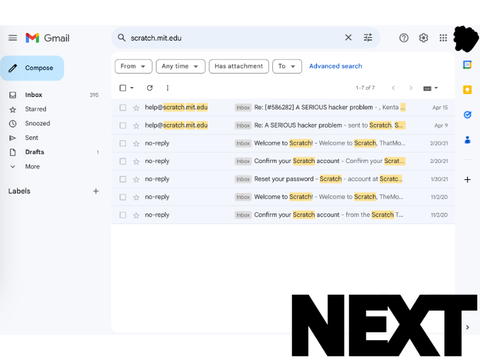Image resolution: width=480 pixels, height=360 pixels.
Task: Clear the search with the X icon
Action: 348,38
